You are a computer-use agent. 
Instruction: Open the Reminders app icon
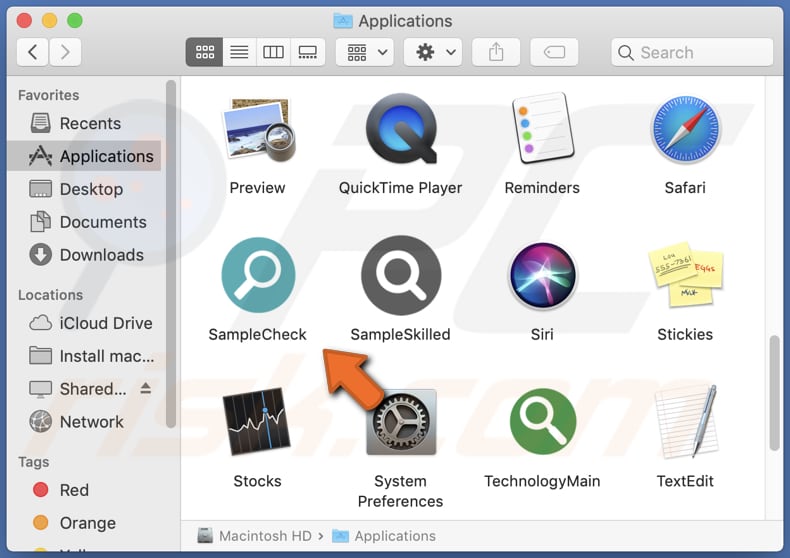click(x=542, y=129)
